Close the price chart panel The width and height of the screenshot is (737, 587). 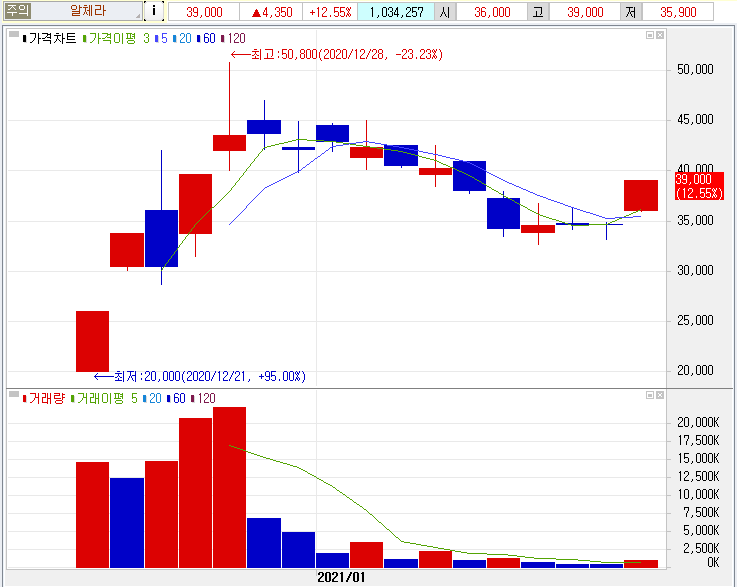(660, 35)
